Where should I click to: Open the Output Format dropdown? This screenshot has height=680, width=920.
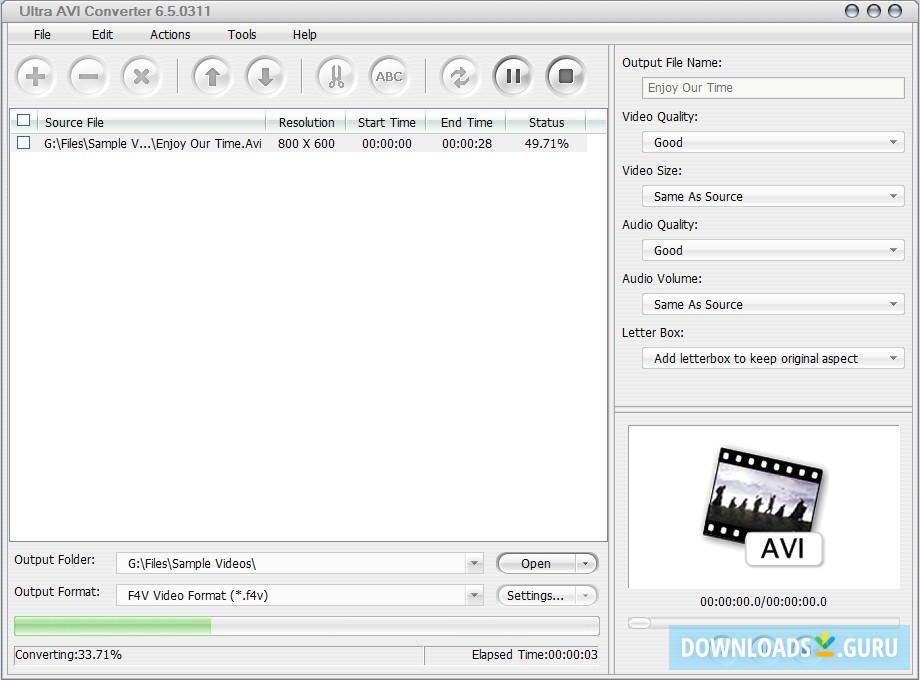click(x=475, y=595)
